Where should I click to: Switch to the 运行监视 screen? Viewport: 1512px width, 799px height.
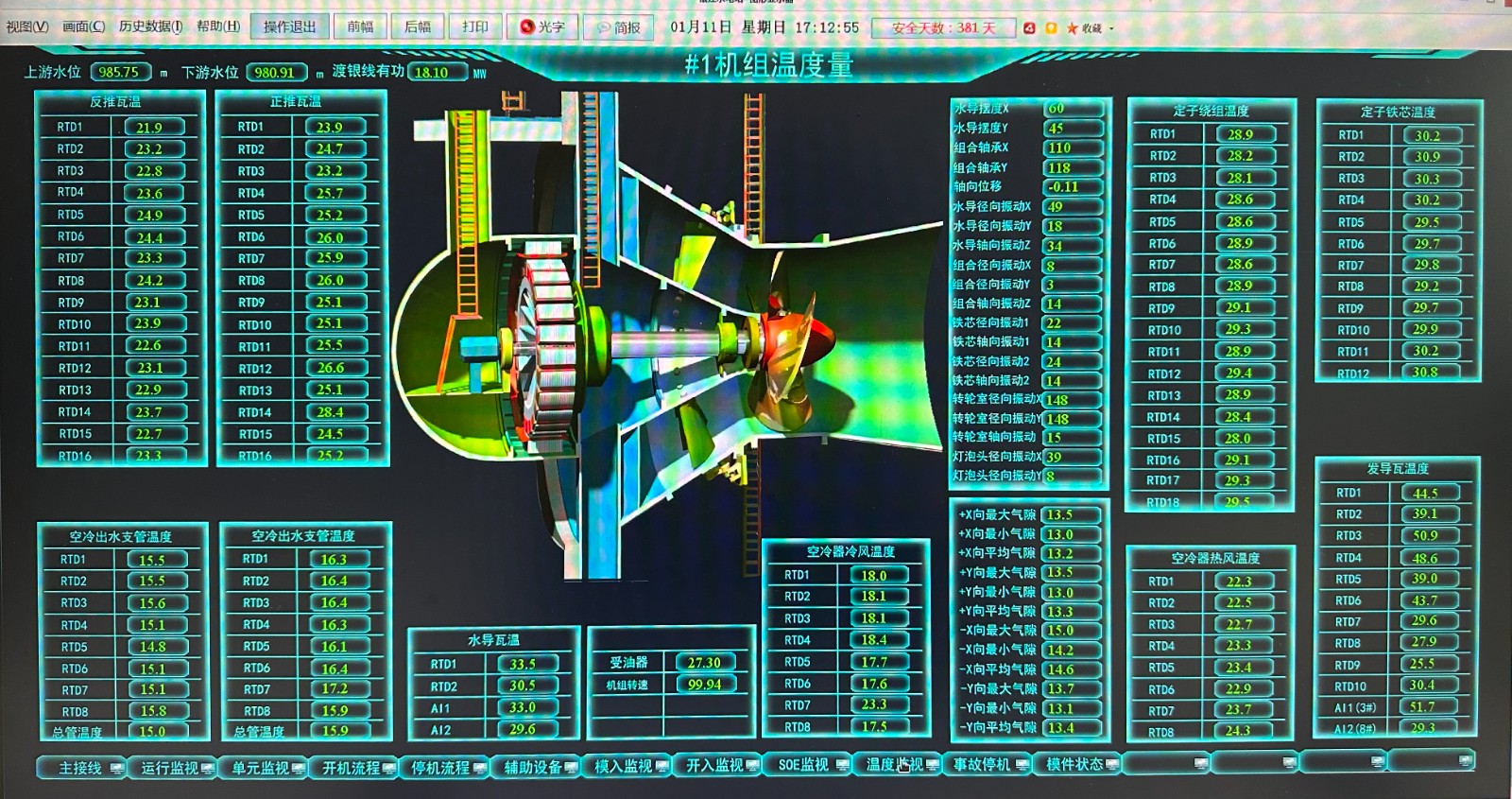(169, 768)
